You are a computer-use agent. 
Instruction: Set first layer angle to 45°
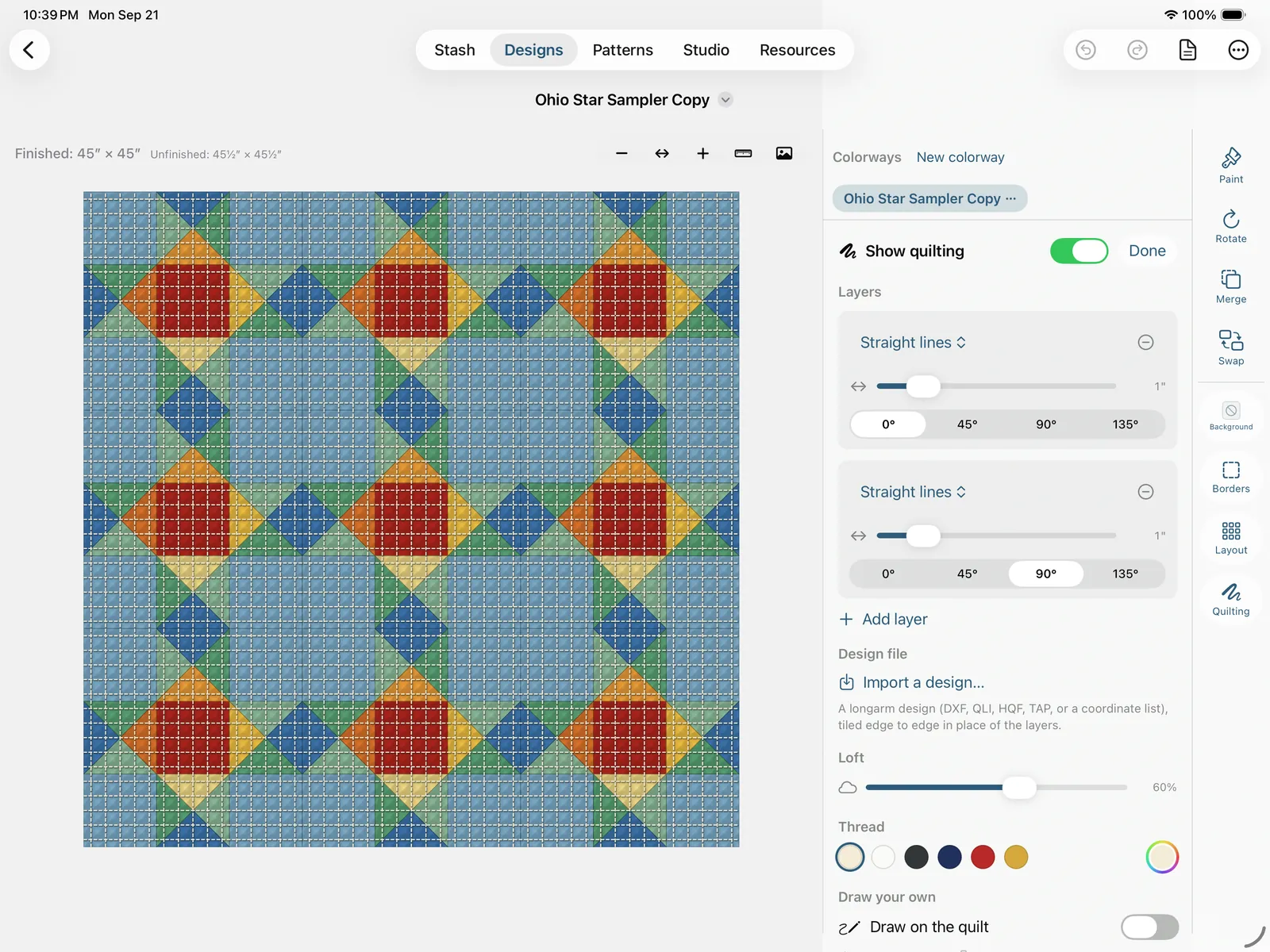[967, 424]
